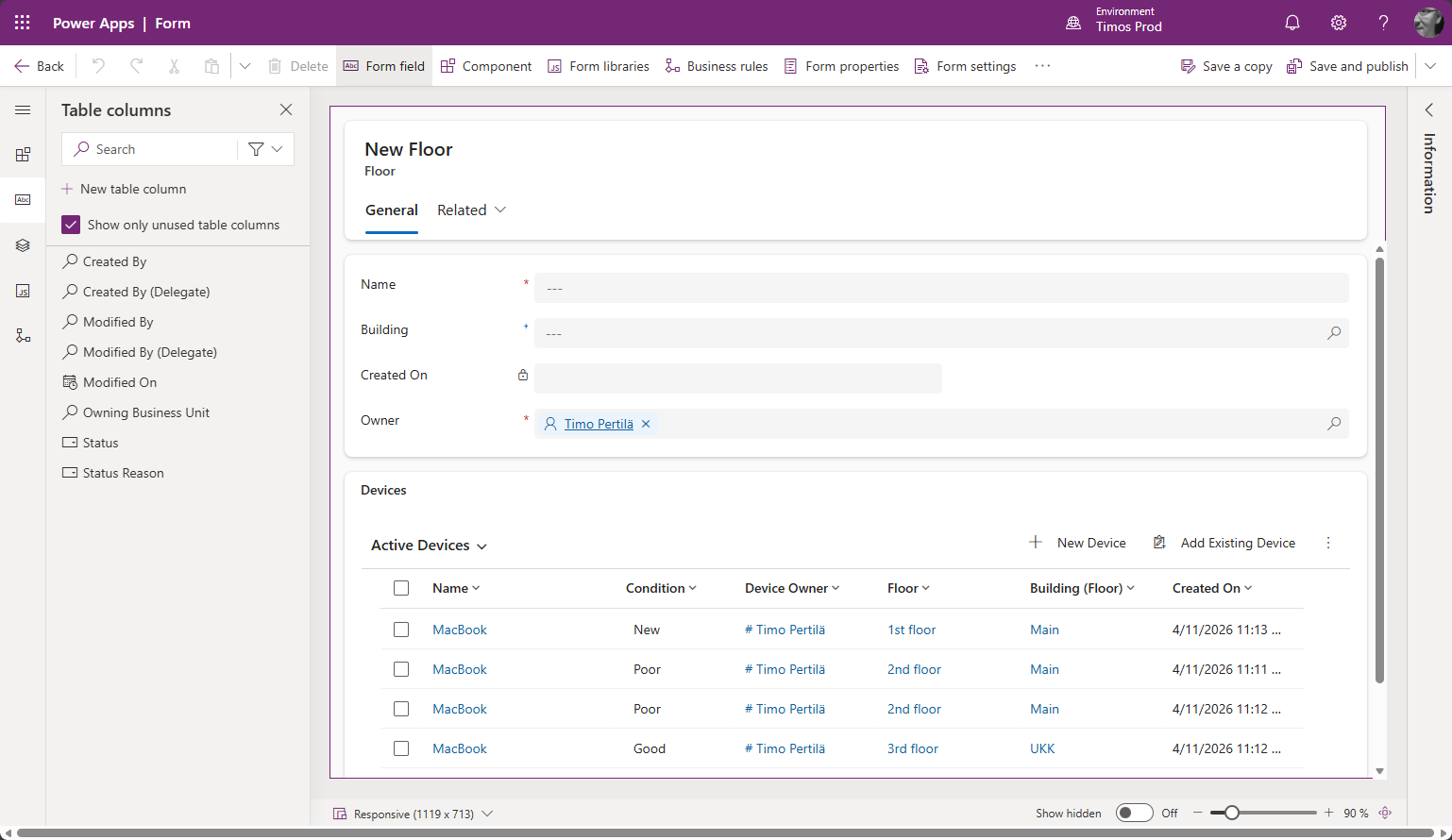
Task: Open the app launcher waffle icon
Action: [x=23, y=23]
